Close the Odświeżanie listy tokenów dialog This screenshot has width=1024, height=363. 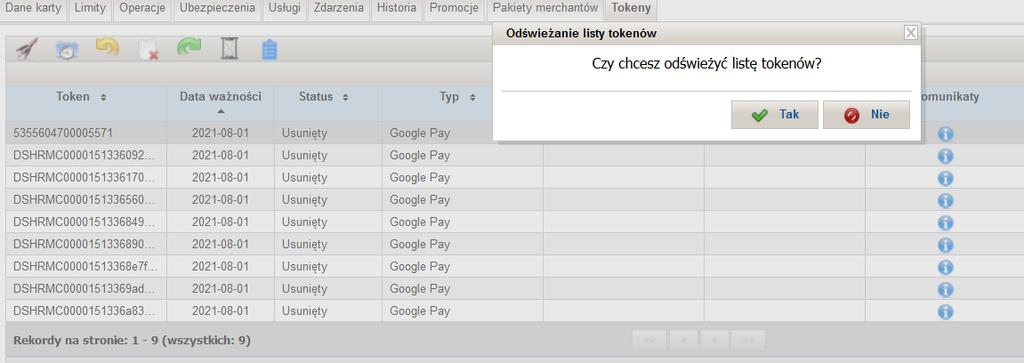point(910,33)
